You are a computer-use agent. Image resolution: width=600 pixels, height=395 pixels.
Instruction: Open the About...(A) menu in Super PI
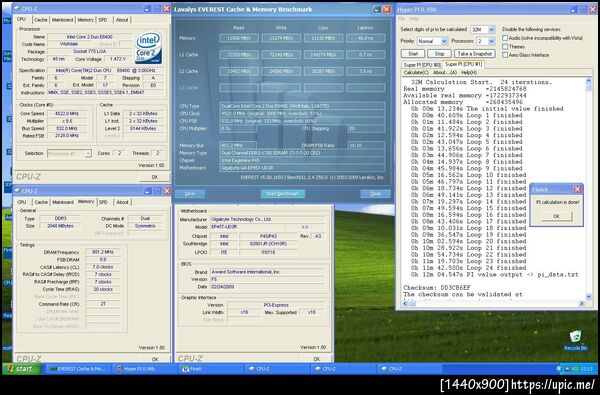445,72
